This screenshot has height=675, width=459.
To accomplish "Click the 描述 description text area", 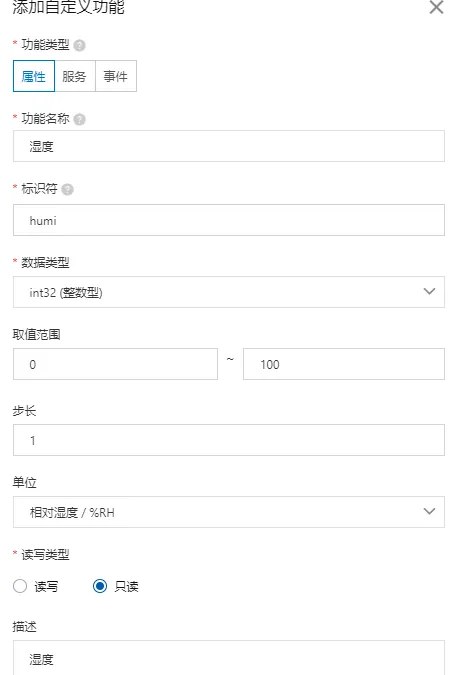I will (229, 658).
